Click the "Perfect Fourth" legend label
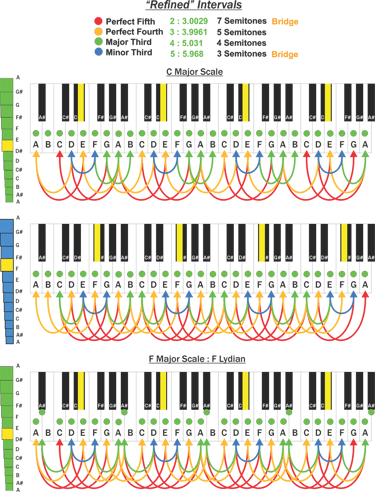This screenshot has width=375, height=492. (134, 32)
